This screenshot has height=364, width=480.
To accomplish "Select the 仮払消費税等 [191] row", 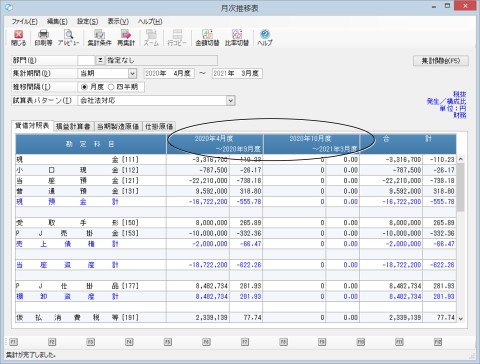I will pyautogui.click(x=236, y=318).
